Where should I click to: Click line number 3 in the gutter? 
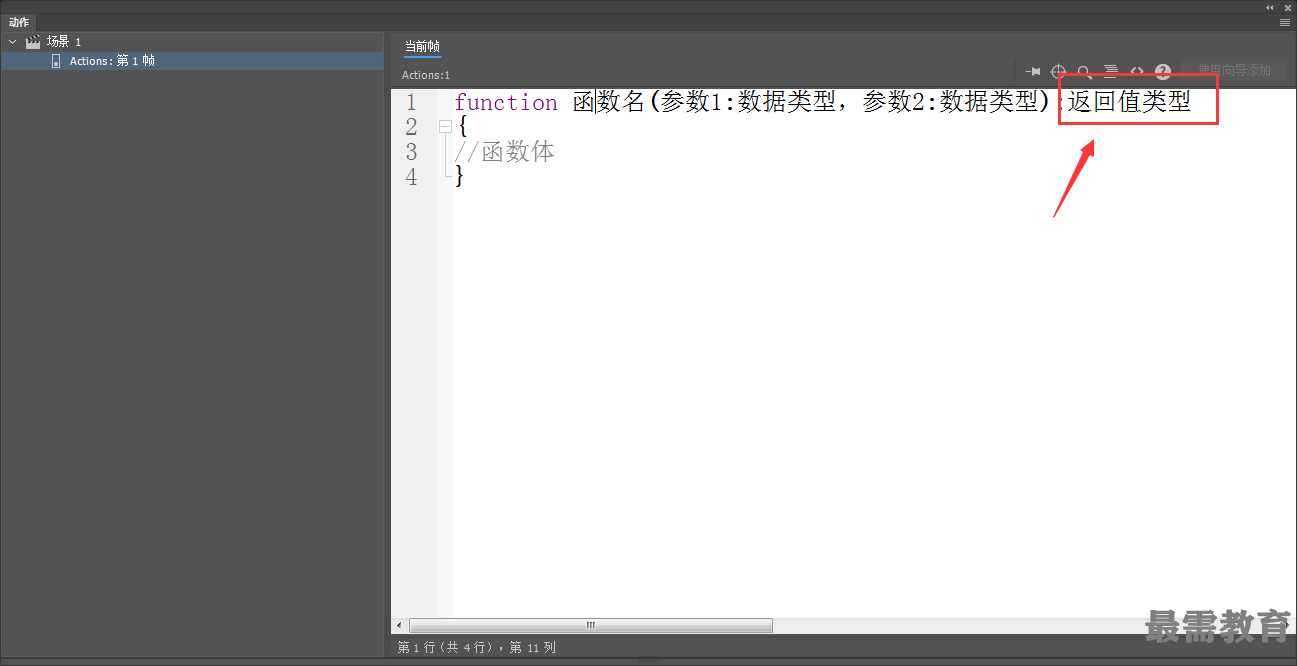[411, 152]
